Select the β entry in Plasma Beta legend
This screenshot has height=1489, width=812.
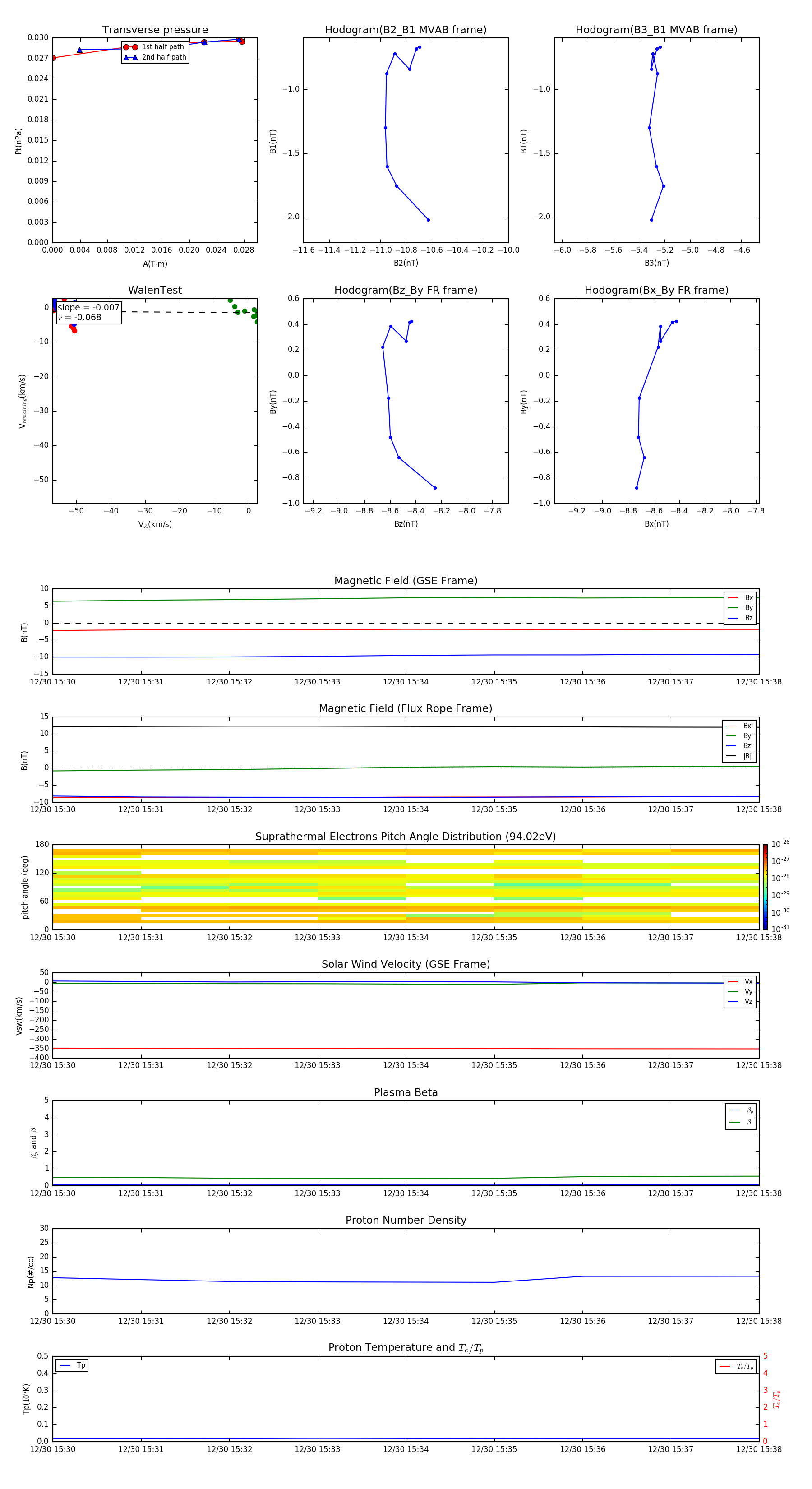tap(741, 1122)
